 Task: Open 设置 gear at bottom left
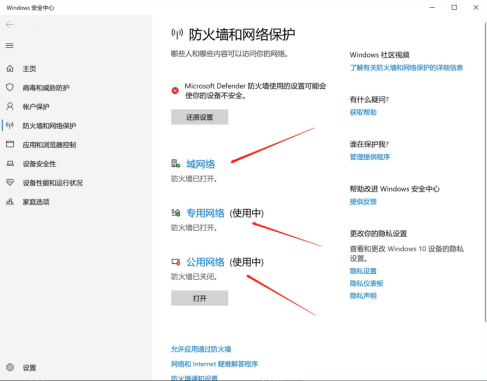(x=10, y=367)
